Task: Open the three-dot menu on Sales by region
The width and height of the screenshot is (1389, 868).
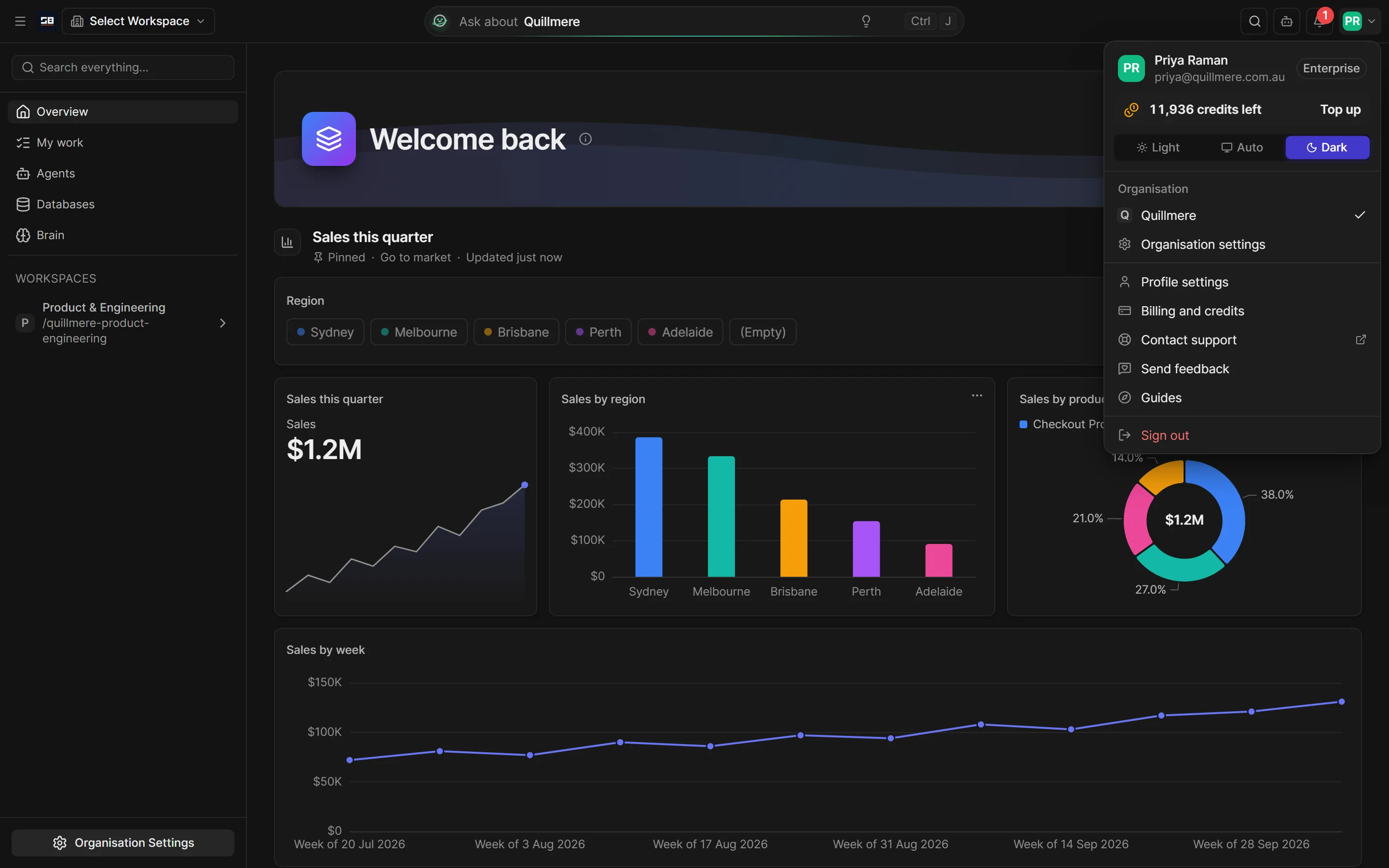Action: click(x=977, y=395)
